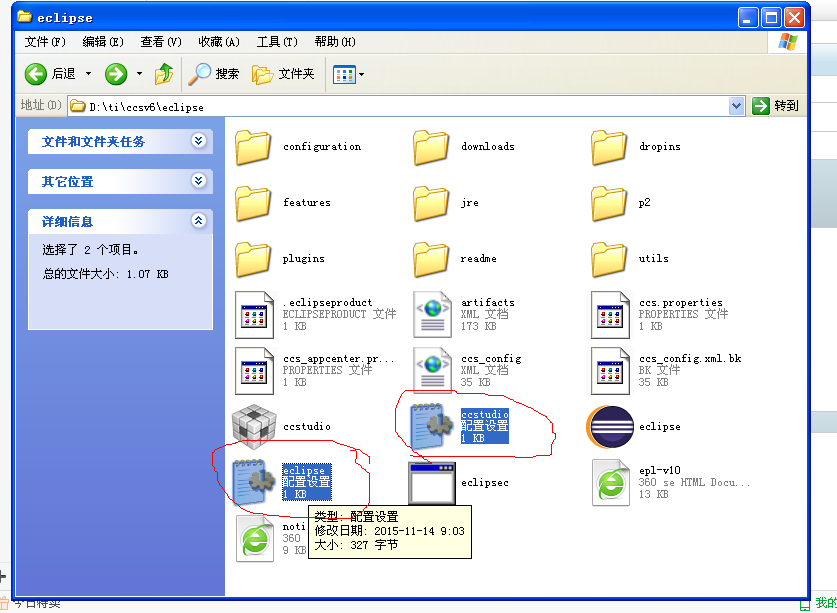The image size is (837, 613).
Task: Select the epl-v10 HTML document icon
Action: click(611, 483)
